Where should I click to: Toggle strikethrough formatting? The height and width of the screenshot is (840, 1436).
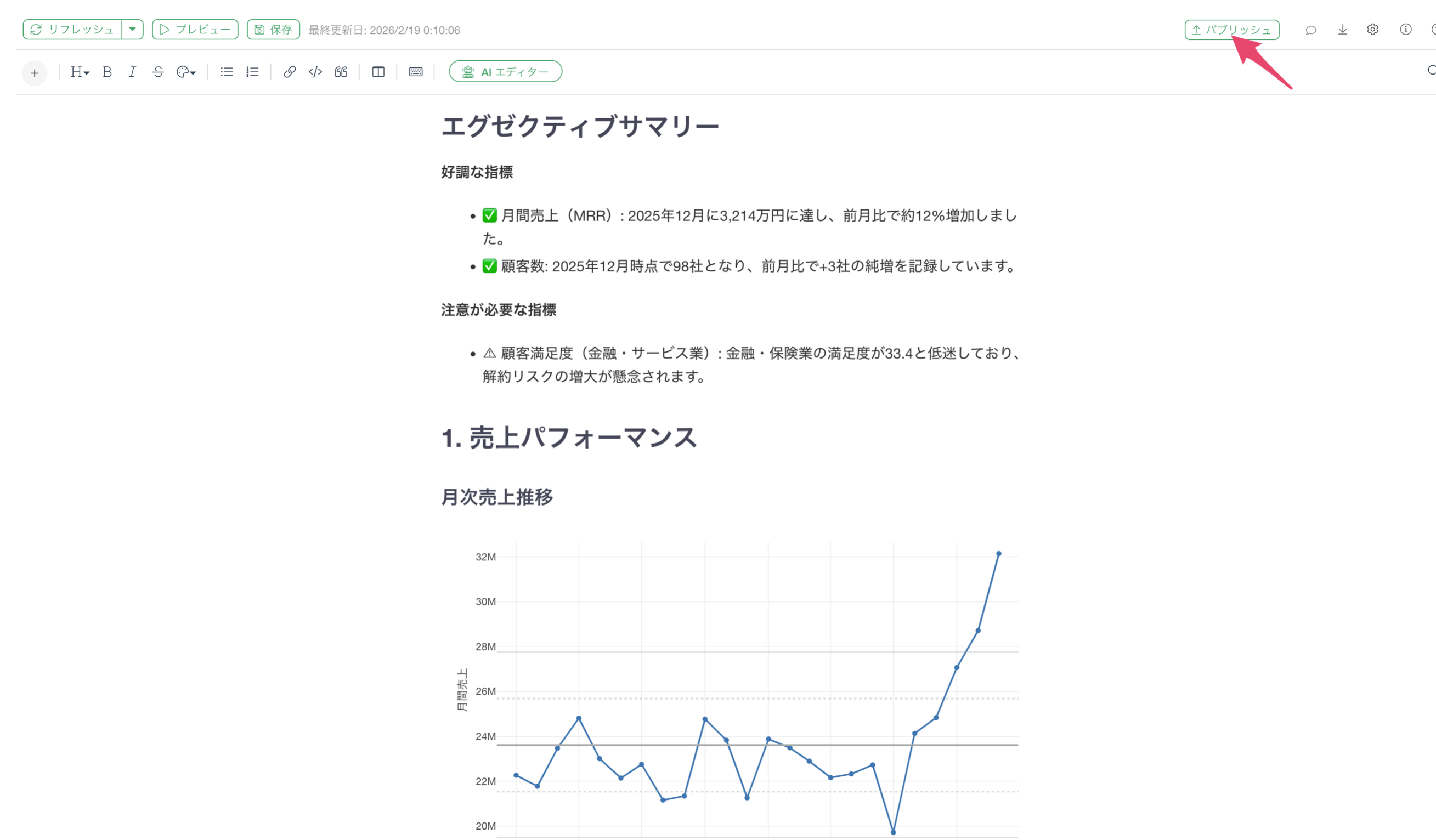click(158, 72)
